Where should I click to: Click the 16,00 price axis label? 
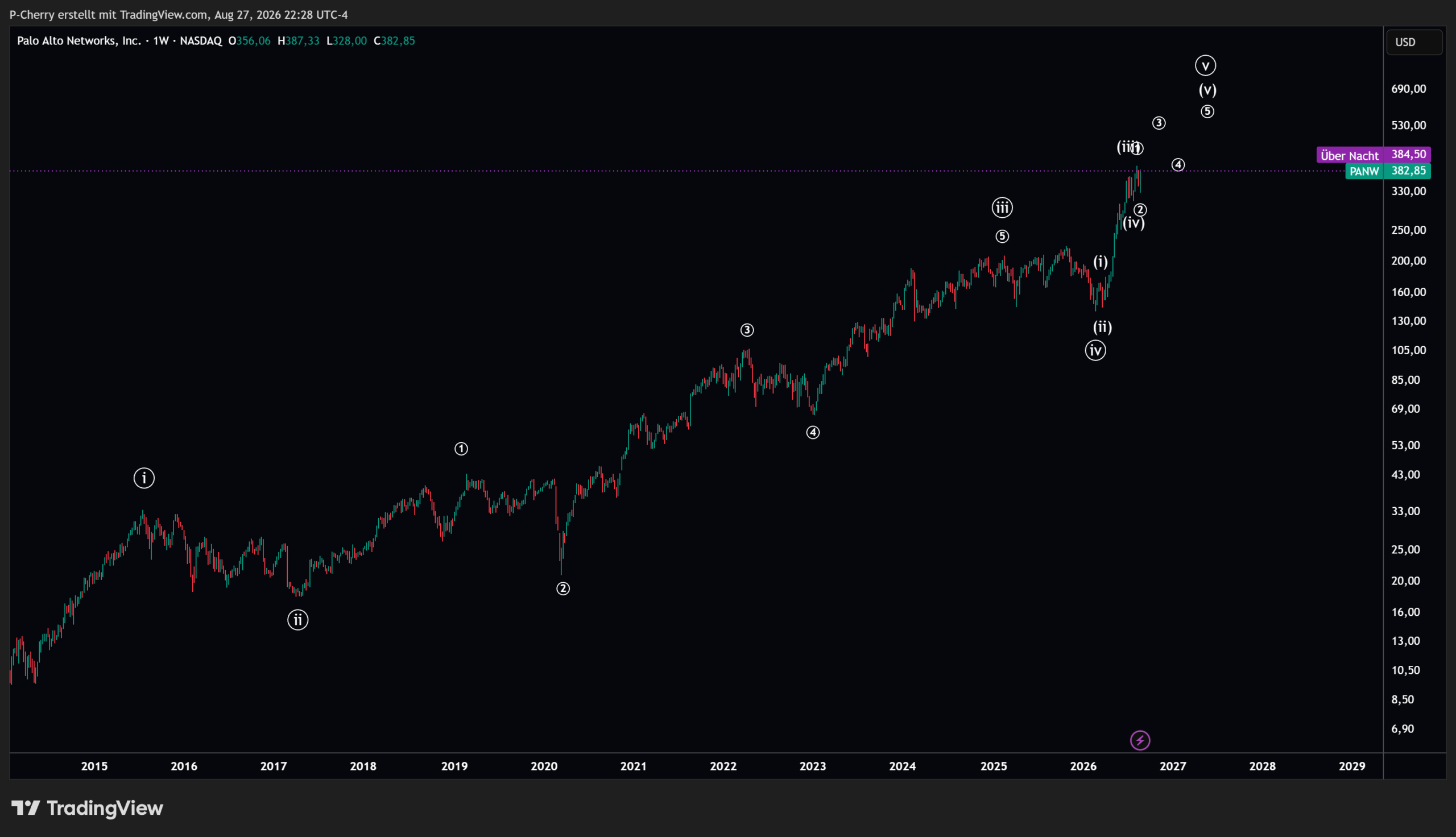click(x=1406, y=612)
